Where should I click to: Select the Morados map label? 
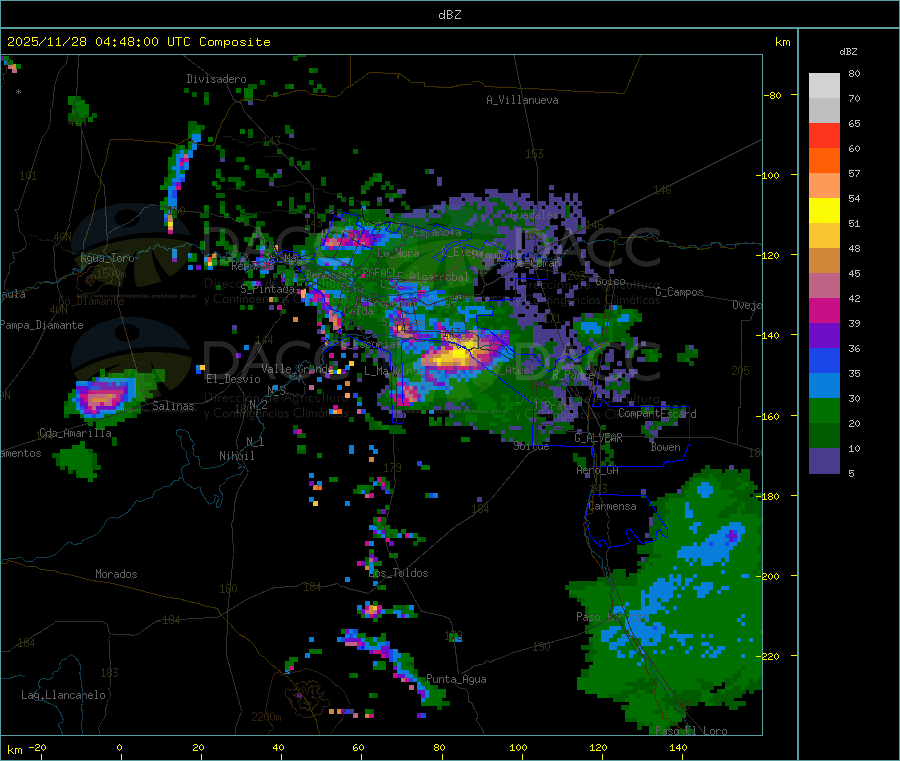pos(116,574)
